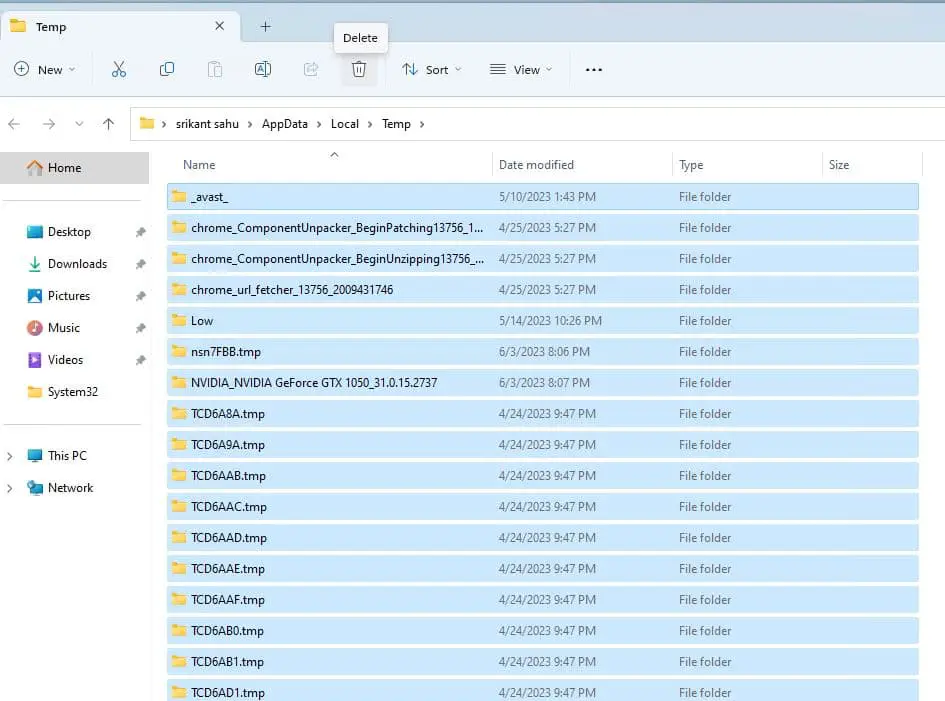Expand the This PC tree node

pos(10,456)
